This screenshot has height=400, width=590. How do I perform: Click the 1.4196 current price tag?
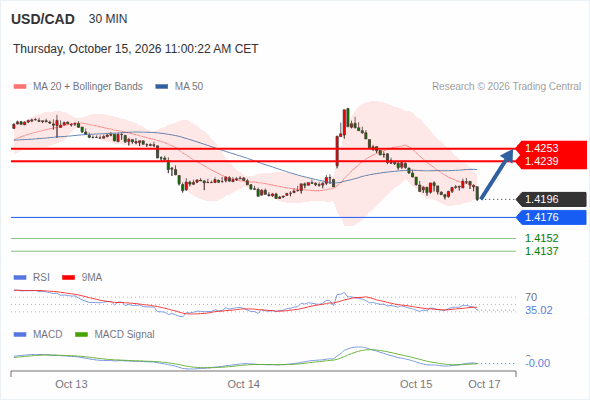click(x=552, y=199)
